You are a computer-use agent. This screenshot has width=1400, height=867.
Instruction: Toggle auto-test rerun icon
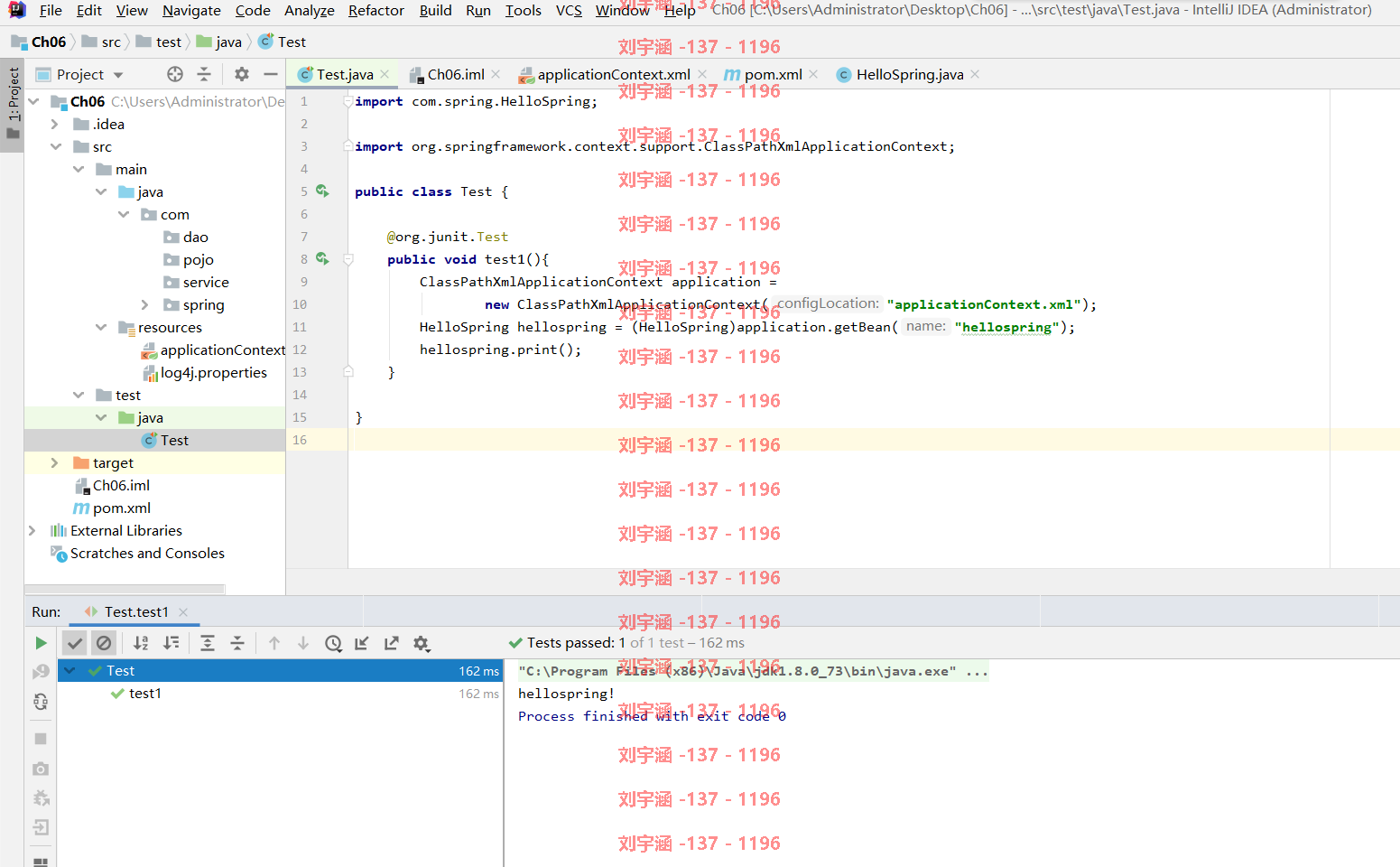click(x=41, y=702)
